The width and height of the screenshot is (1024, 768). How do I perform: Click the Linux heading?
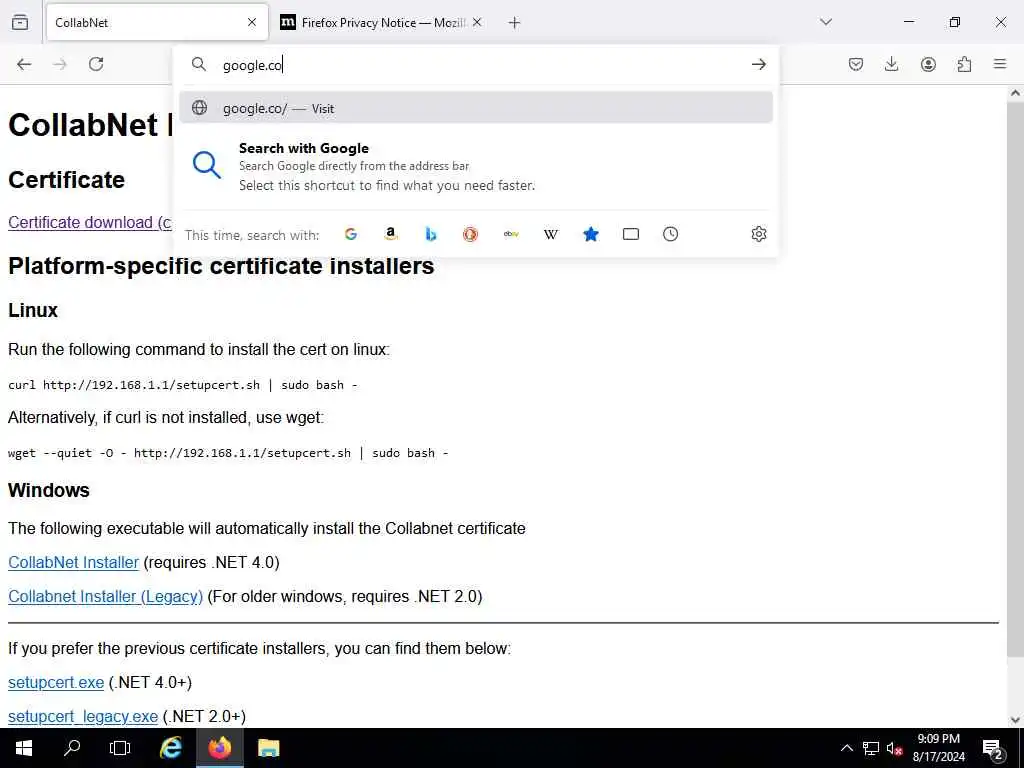pyautogui.click(x=33, y=310)
